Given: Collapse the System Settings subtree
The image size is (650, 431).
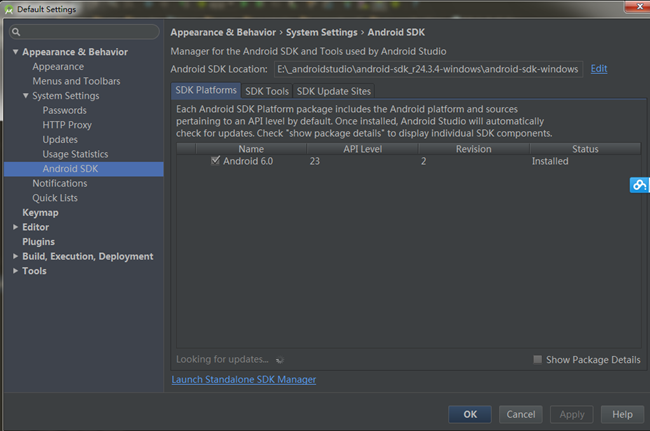Looking at the screenshot, I should tap(26, 96).
